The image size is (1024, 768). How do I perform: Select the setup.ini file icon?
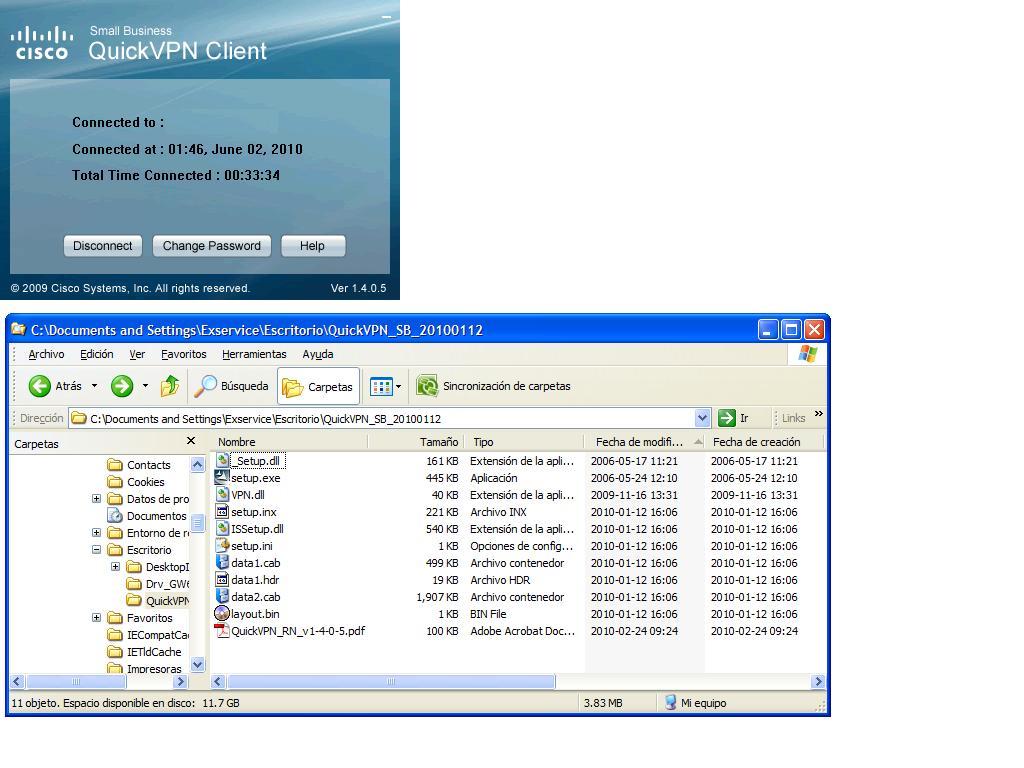point(222,545)
